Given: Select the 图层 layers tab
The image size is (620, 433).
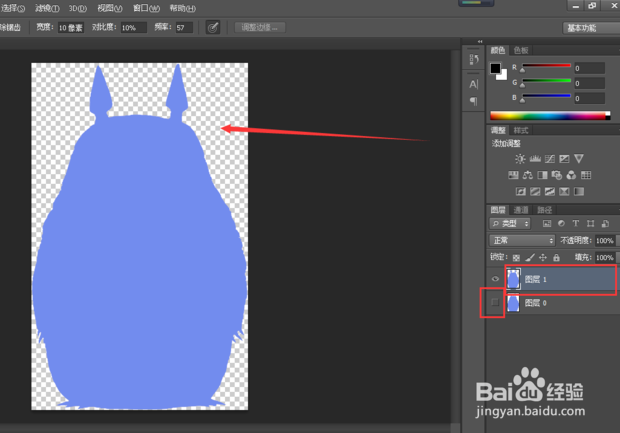Looking at the screenshot, I should point(498,210).
